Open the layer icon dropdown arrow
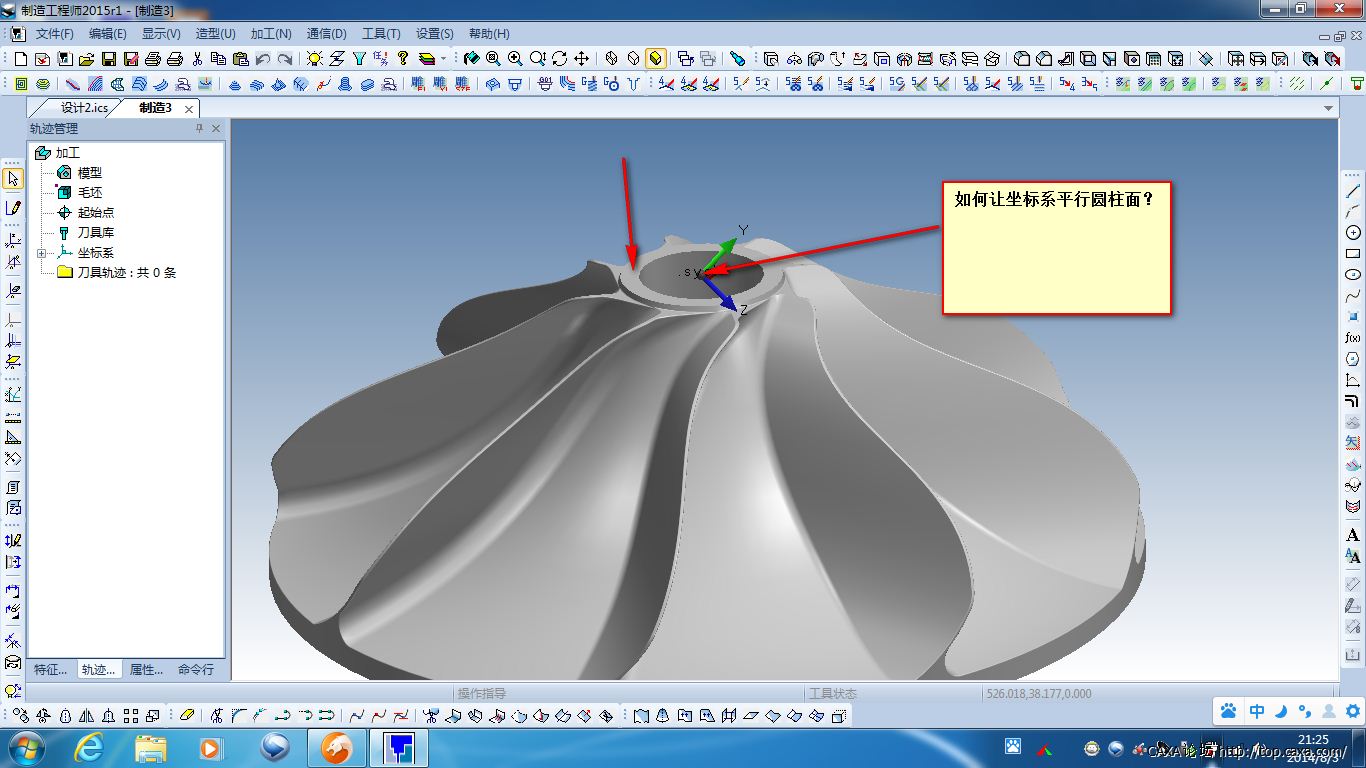The image size is (1366, 768). point(443,59)
